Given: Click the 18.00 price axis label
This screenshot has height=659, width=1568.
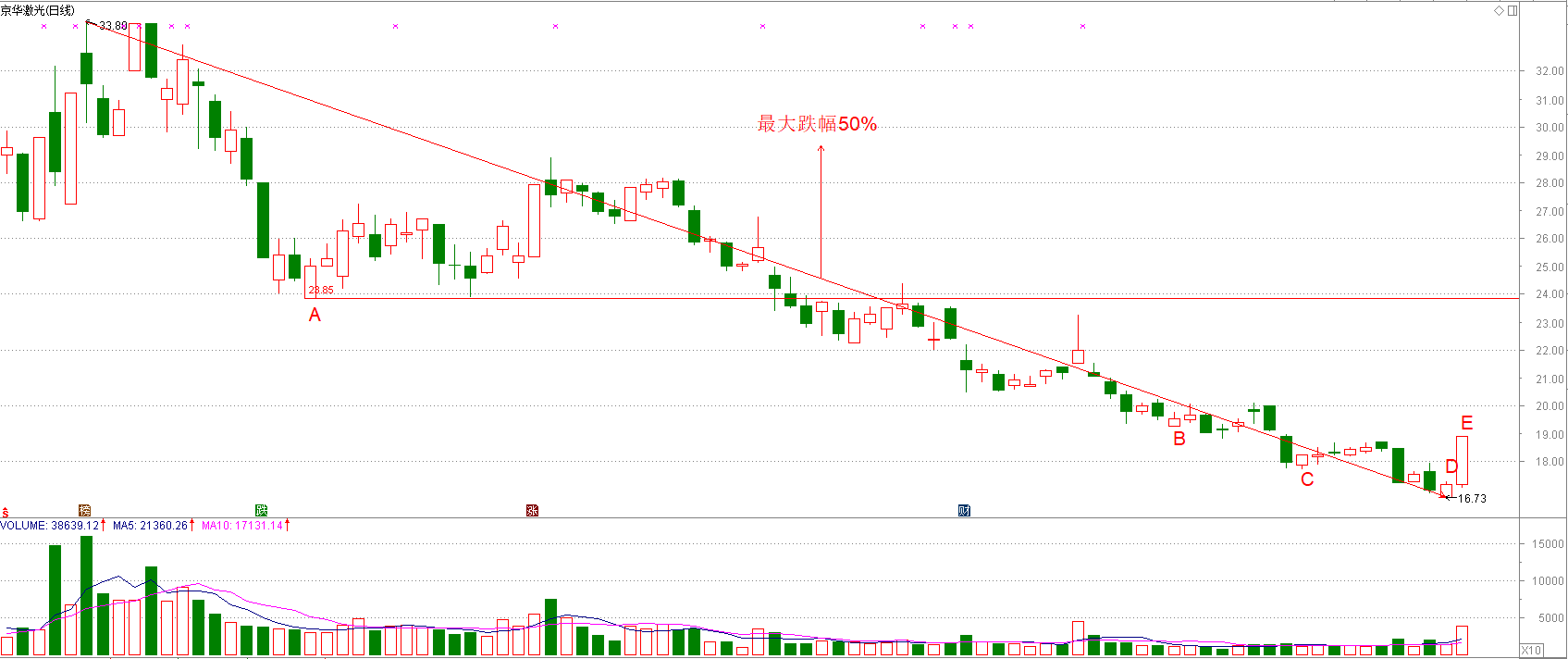Looking at the screenshot, I should coord(1549,462).
